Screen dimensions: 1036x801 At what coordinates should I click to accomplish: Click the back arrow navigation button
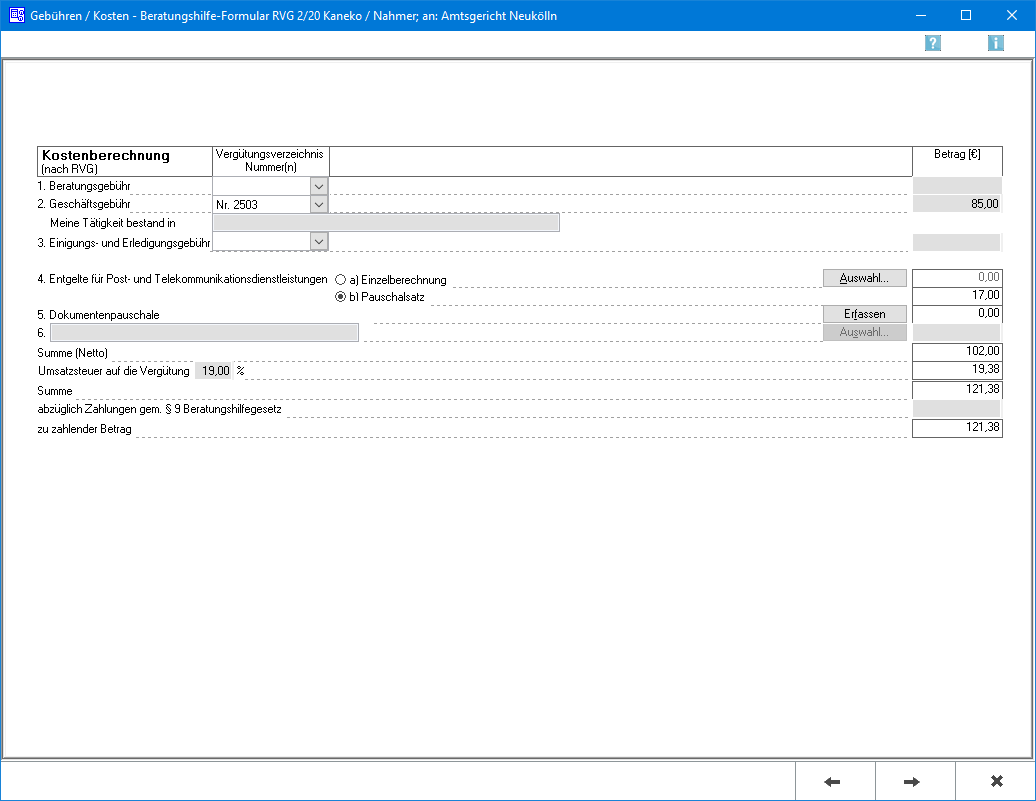(834, 781)
